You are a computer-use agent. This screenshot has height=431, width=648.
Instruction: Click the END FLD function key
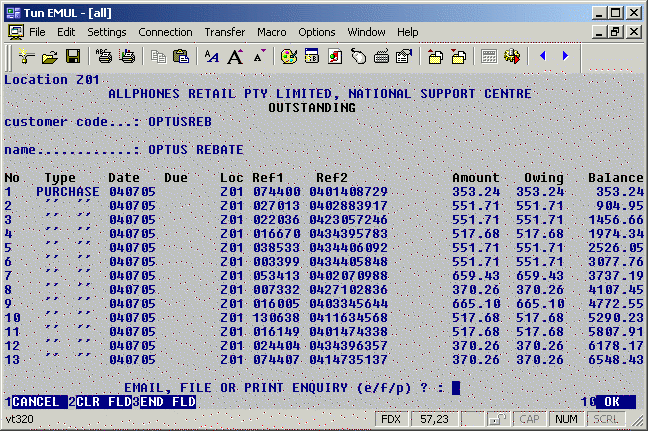168,402
